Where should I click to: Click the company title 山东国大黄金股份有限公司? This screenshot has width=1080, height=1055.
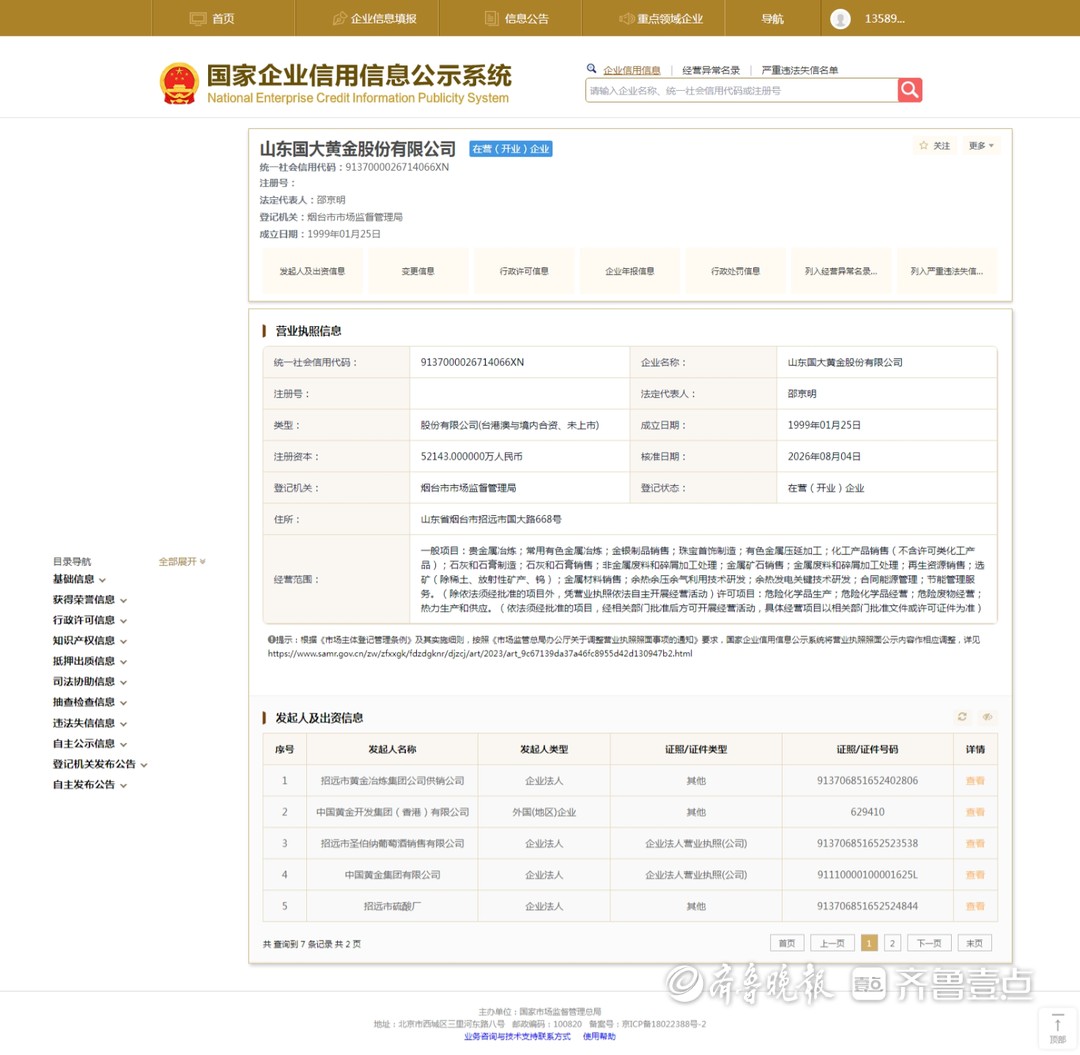[x=357, y=149]
